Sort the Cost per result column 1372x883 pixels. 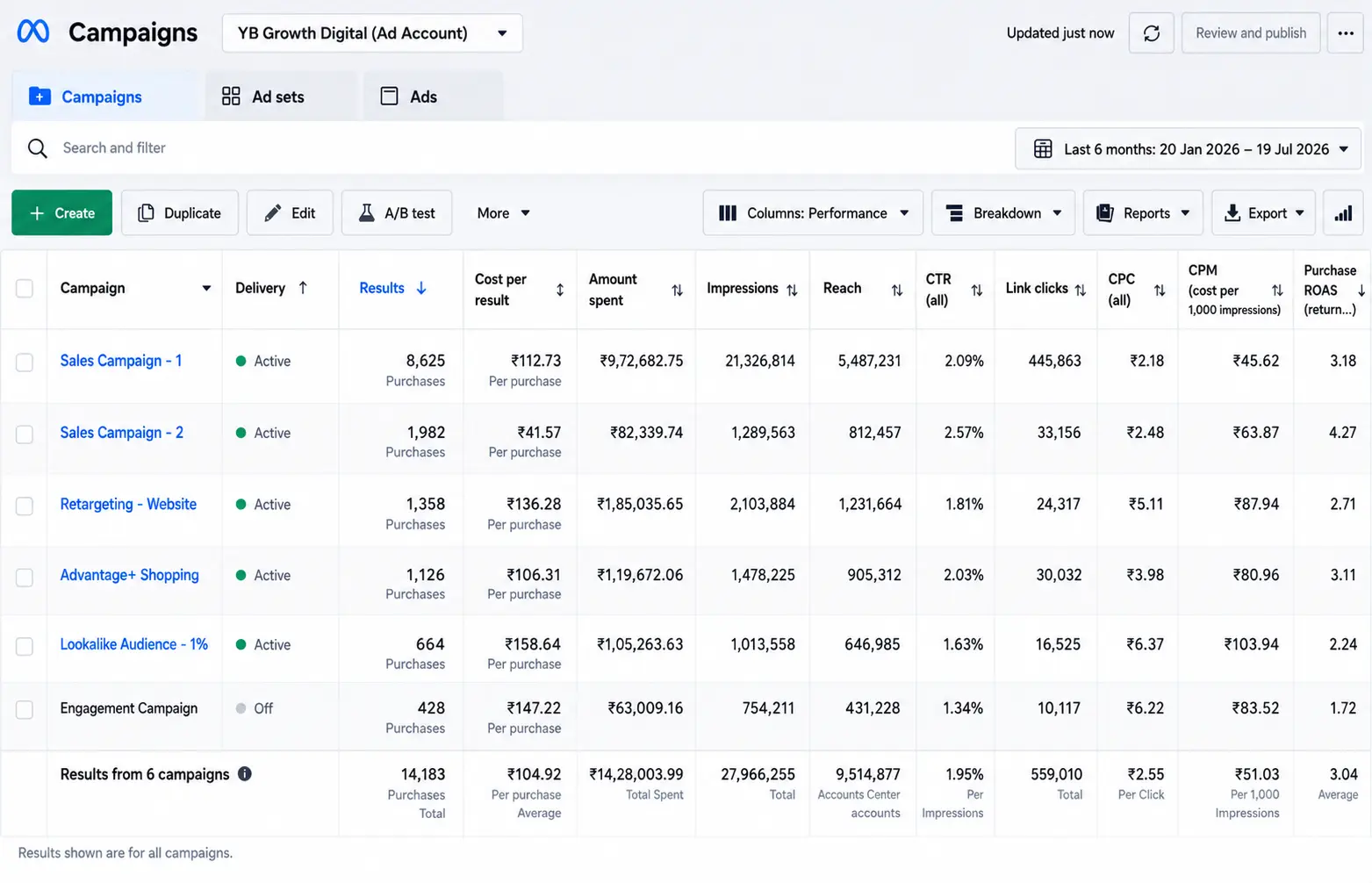(x=560, y=290)
